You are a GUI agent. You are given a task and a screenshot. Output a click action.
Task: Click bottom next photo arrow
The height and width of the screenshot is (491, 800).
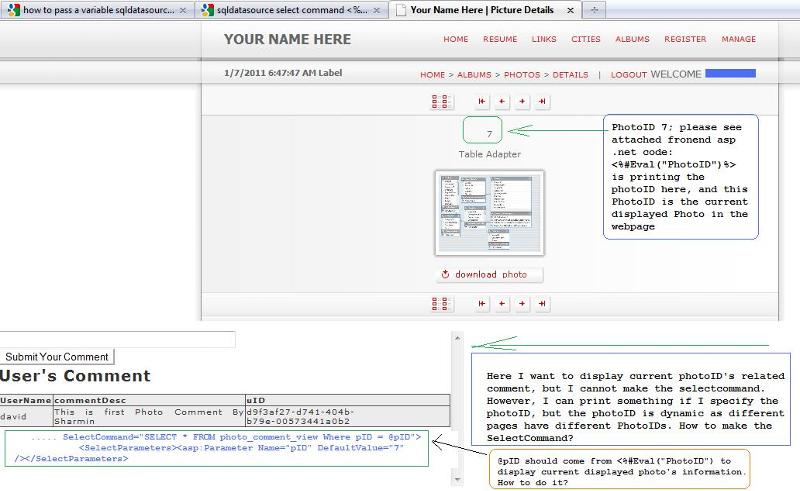pos(522,303)
